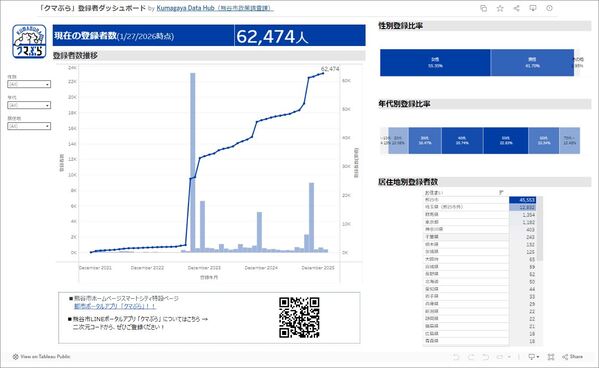599x368 pixels.
Task: Click the 東京都 row label in table
Action: [432, 222]
